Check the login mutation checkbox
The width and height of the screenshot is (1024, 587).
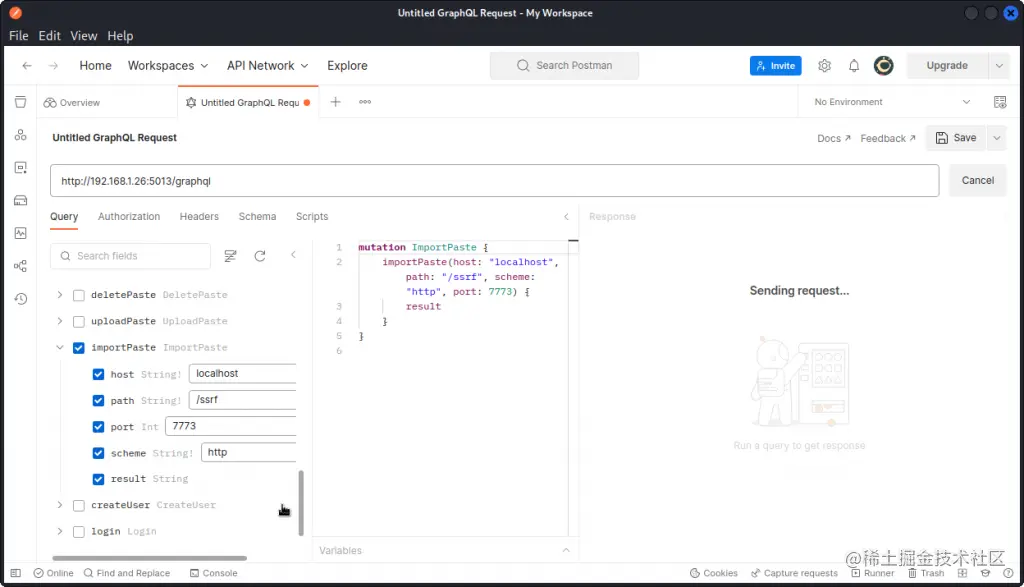tap(78, 531)
